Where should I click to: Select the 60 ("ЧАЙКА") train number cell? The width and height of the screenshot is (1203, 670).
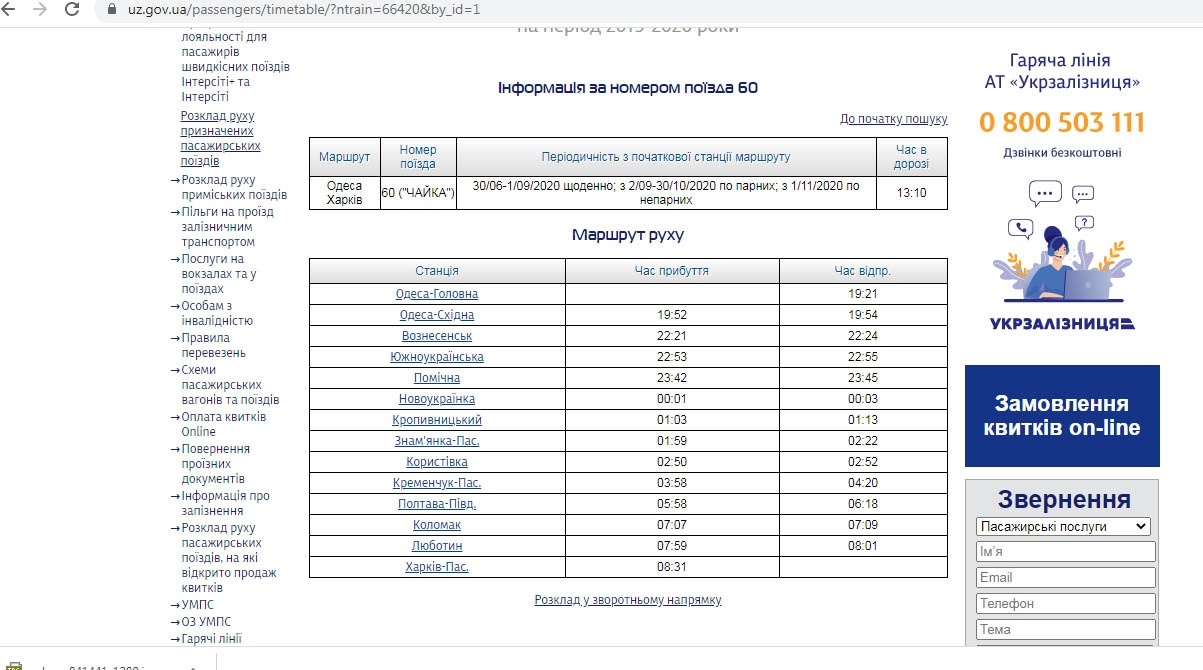tap(418, 193)
